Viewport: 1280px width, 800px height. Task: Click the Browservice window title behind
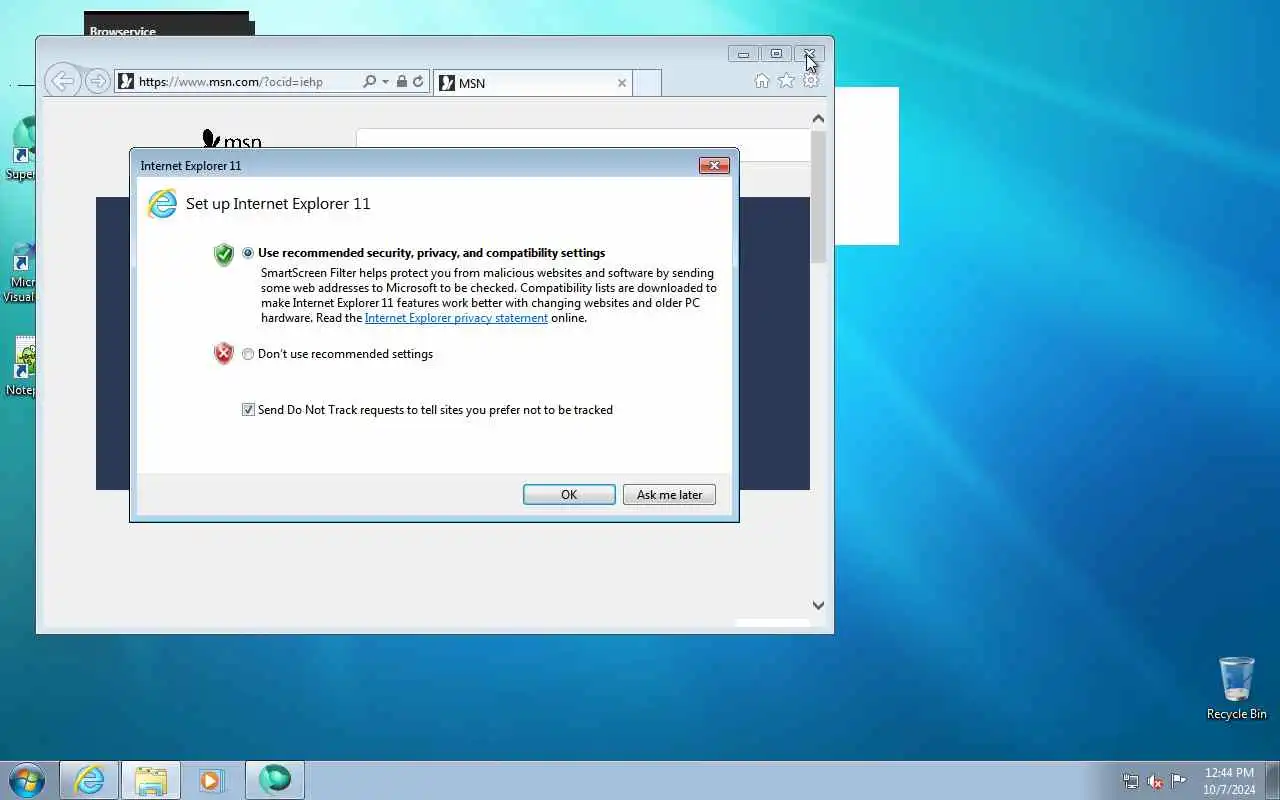[x=123, y=31]
